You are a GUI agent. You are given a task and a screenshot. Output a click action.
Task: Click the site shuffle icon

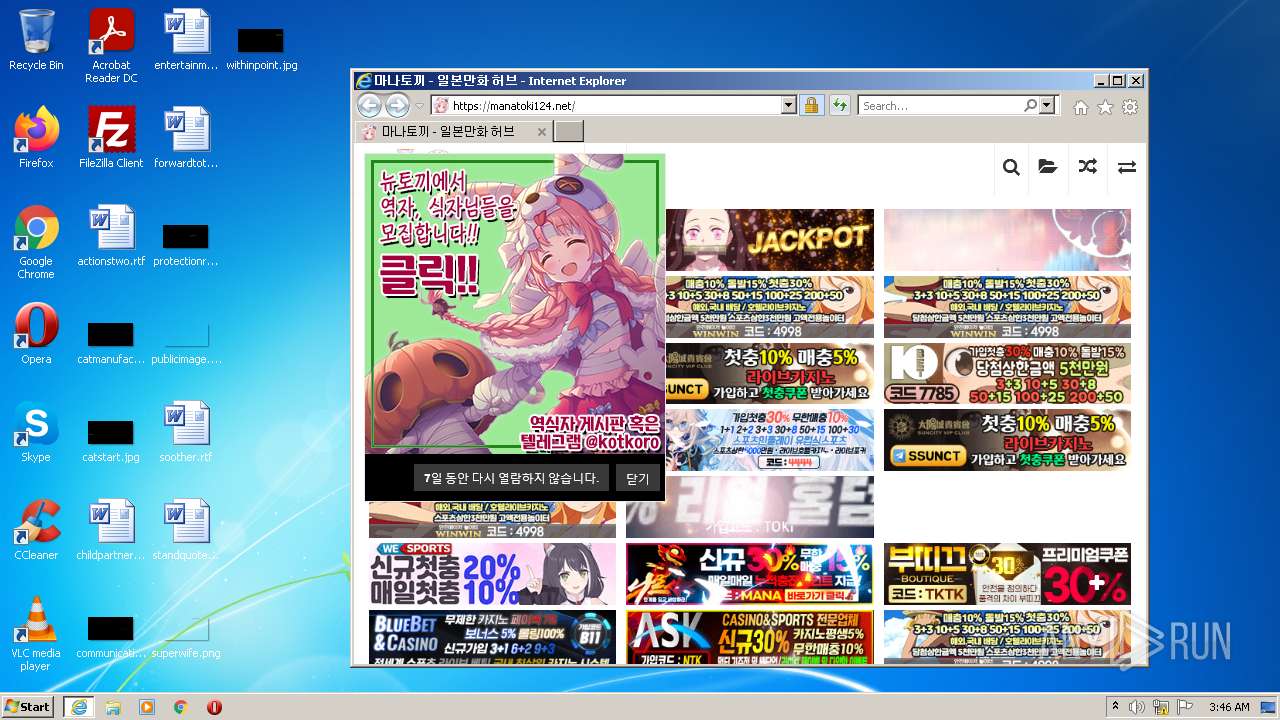tap(1088, 167)
